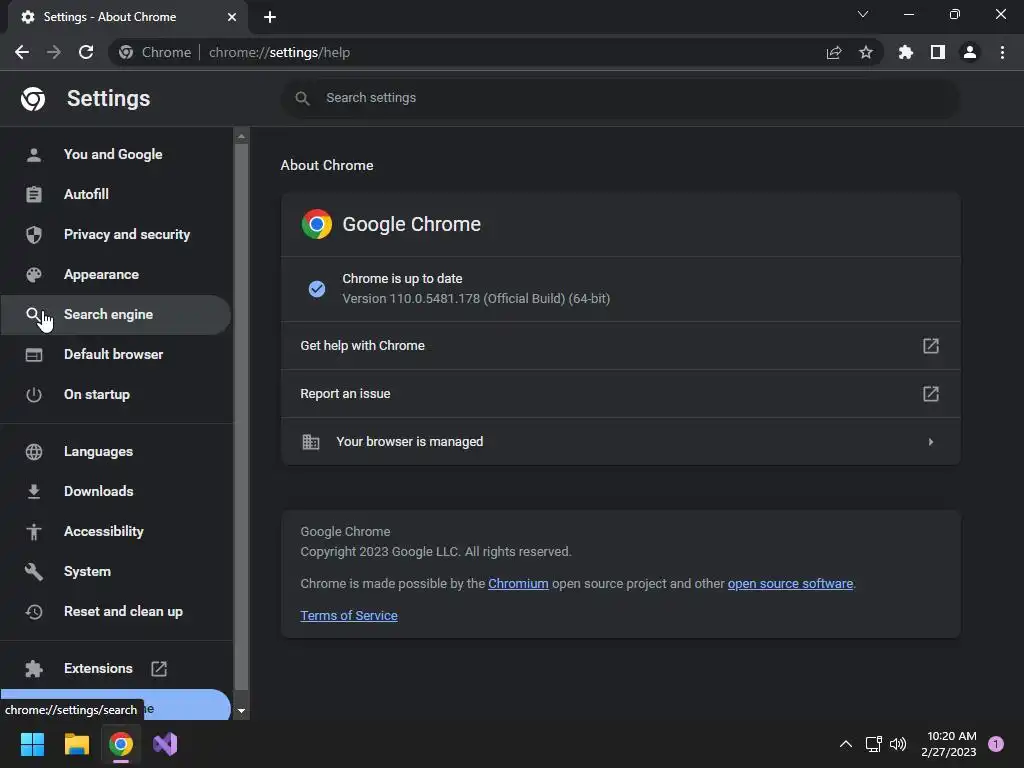
Task: Open Get help with Chrome
Action: (620, 345)
